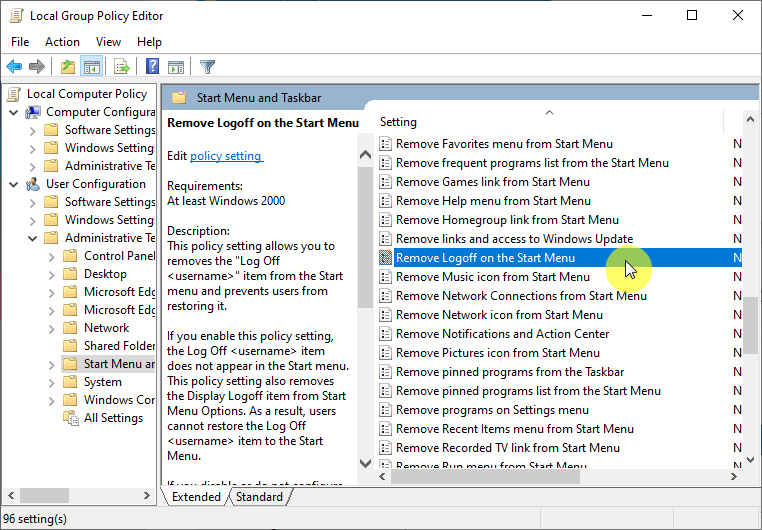Open the View menu
Viewport: 762px width, 530px height.
point(108,42)
